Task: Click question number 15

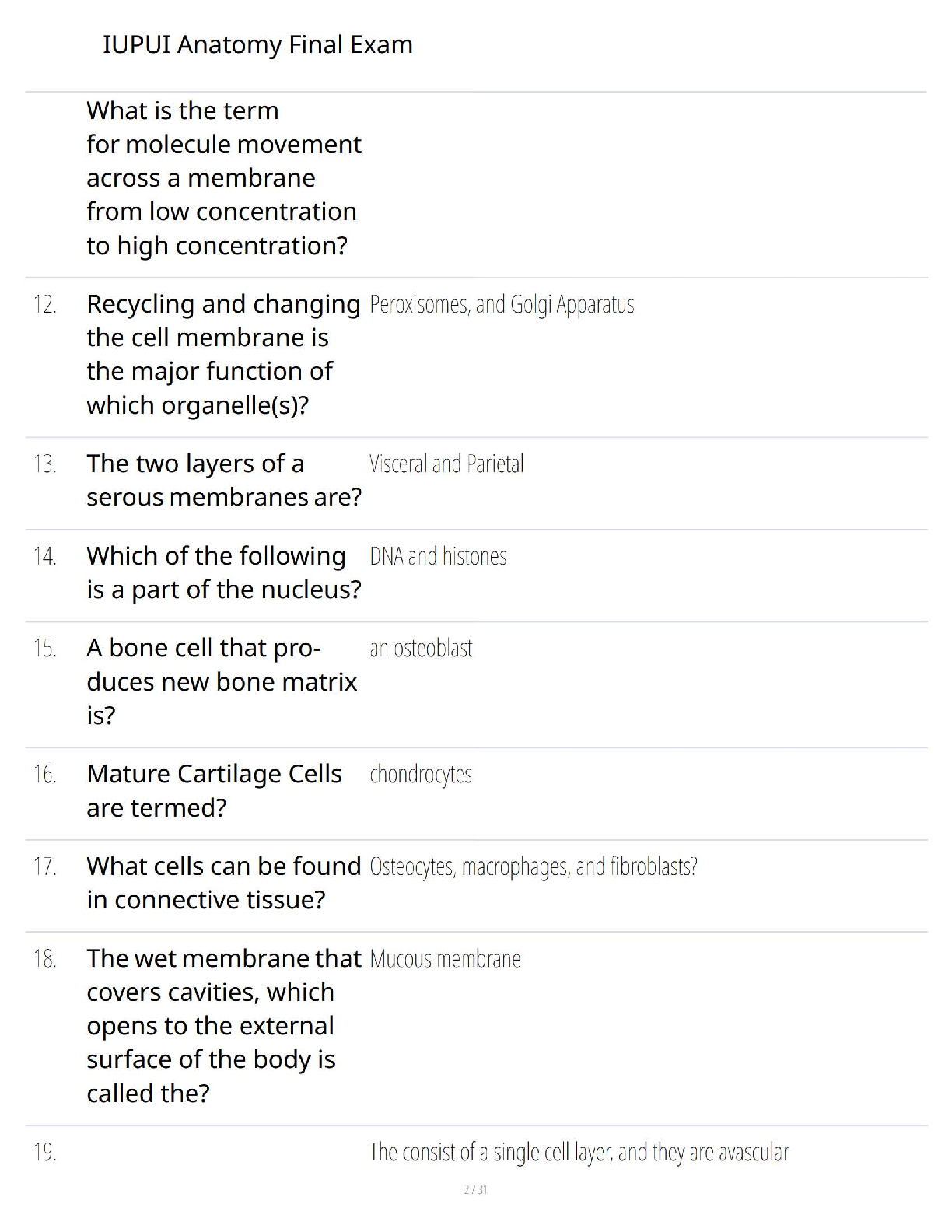Action: point(45,648)
